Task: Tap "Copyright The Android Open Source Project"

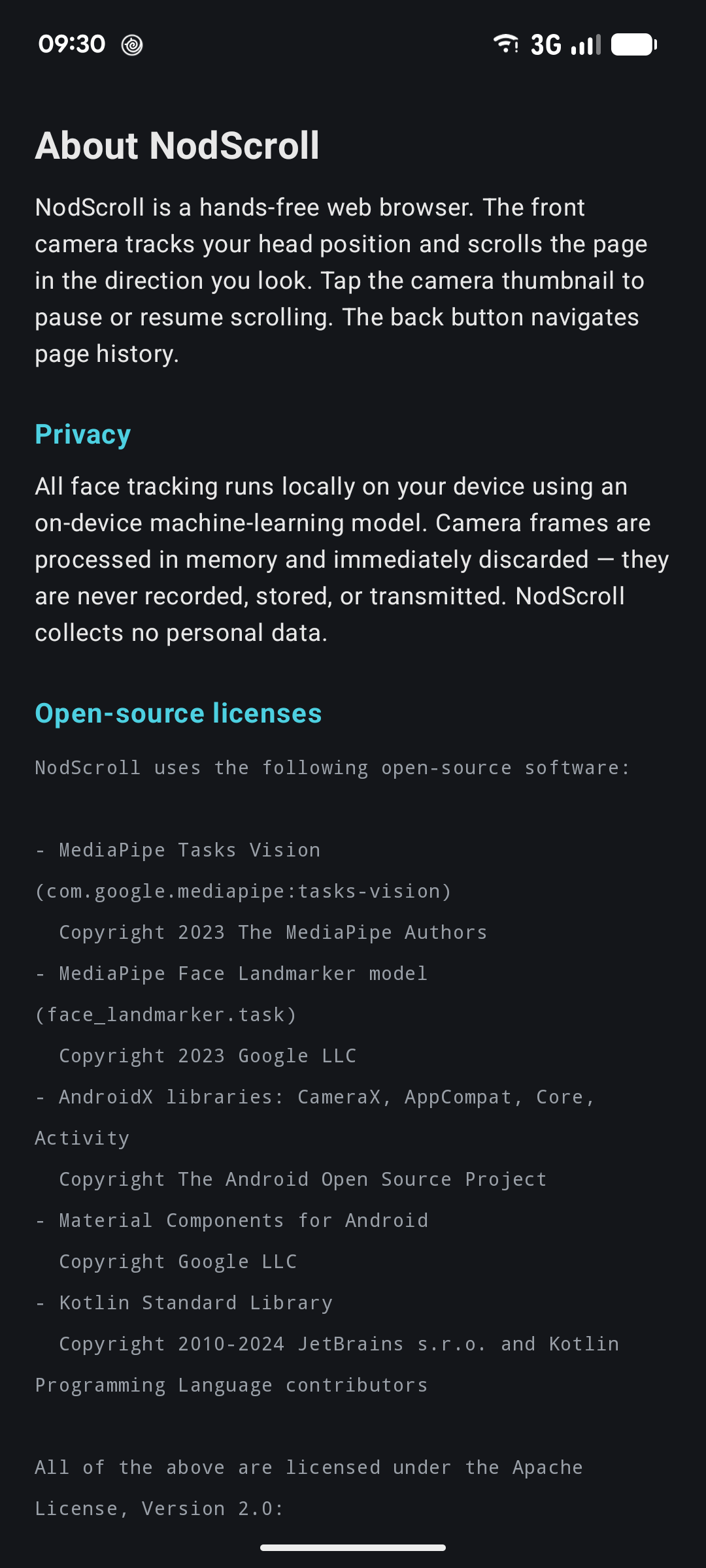Action: tap(303, 1180)
